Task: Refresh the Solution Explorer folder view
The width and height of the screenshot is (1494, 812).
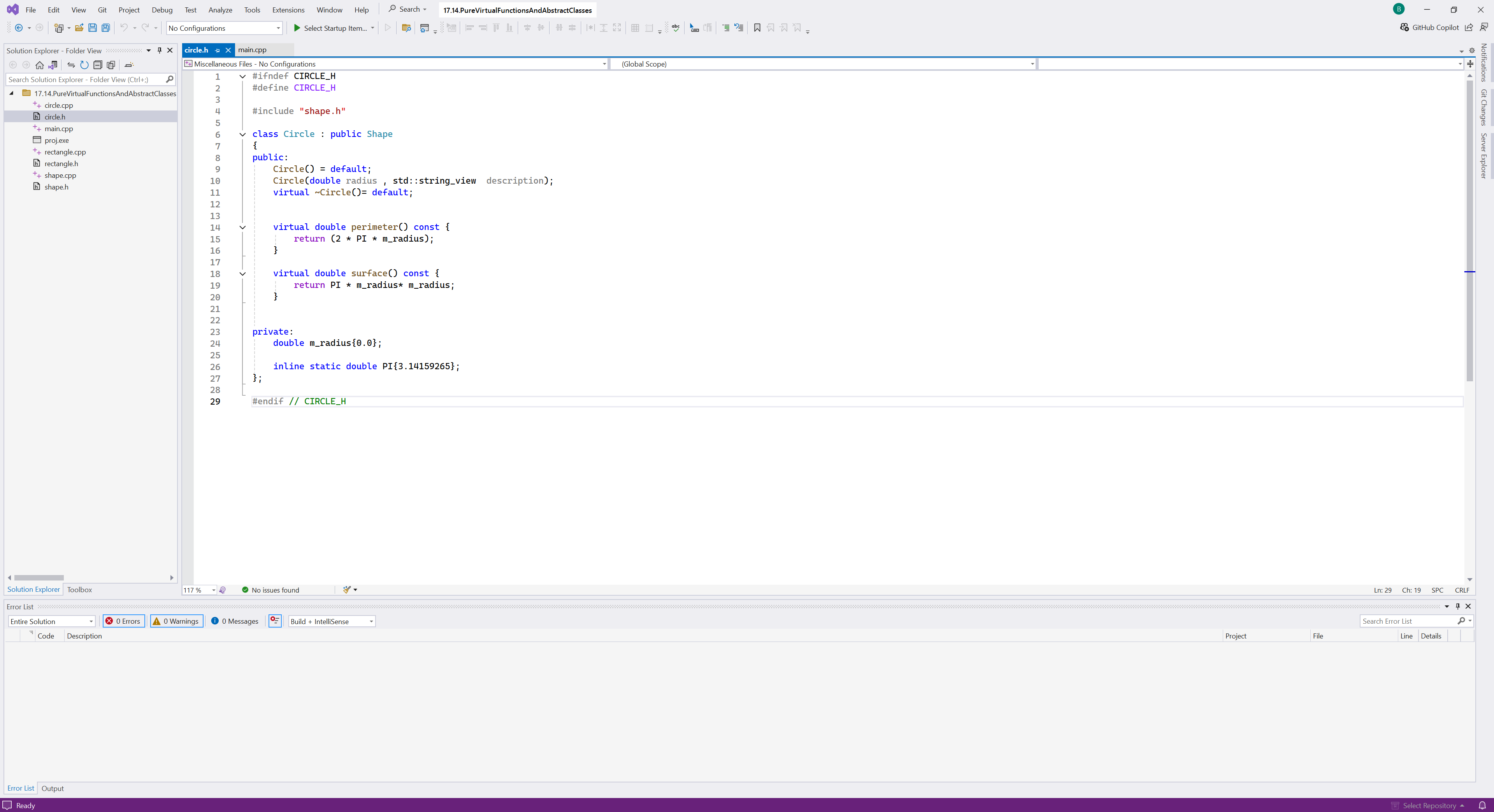Action: coord(84,65)
